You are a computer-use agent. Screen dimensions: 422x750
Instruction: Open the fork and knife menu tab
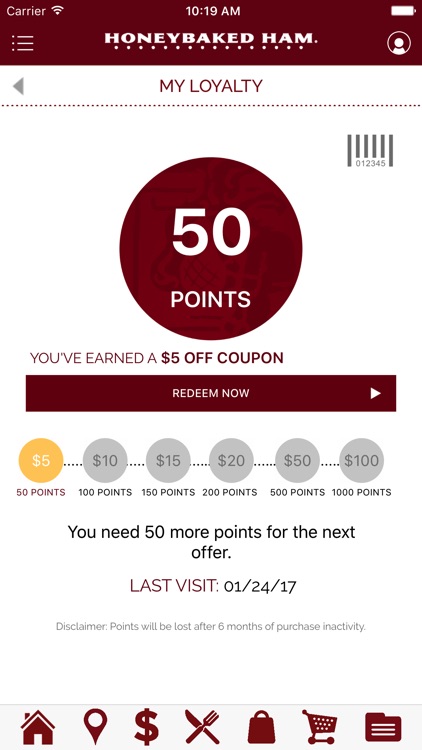[x=202, y=727]
